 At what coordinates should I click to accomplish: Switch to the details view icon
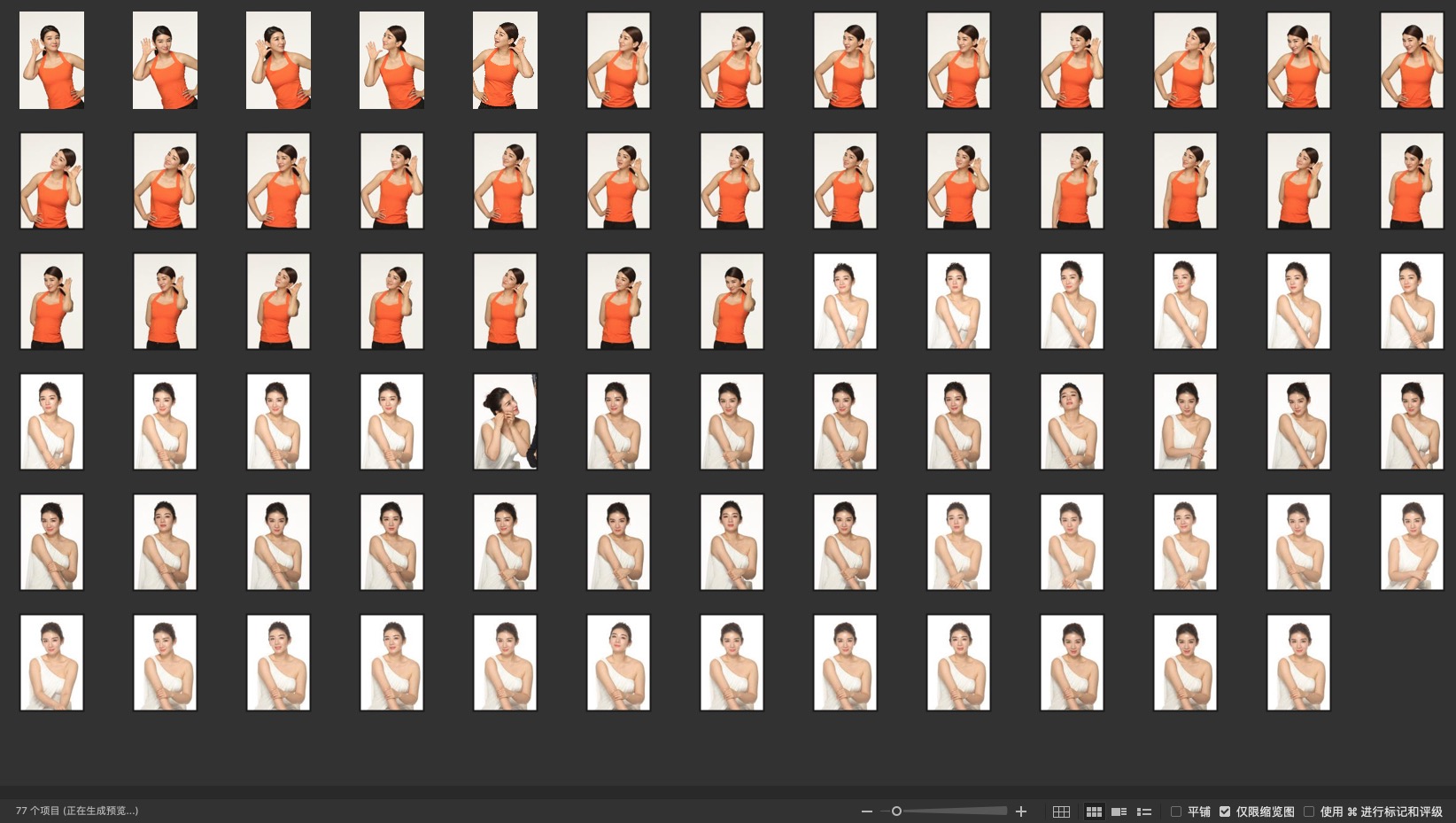pos(1119,811)
